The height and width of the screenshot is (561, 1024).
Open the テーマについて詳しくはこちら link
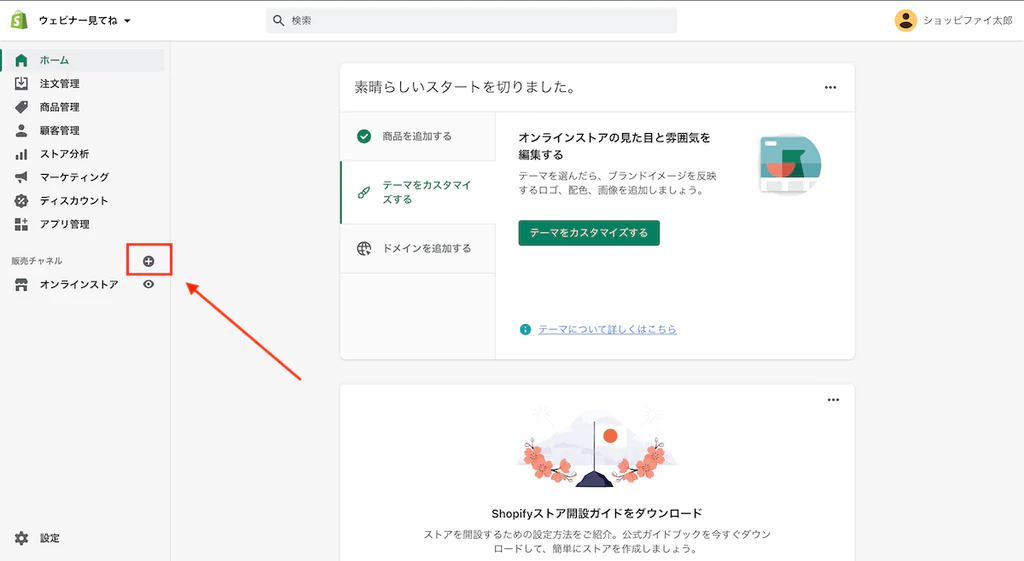(x=607, y=330)
